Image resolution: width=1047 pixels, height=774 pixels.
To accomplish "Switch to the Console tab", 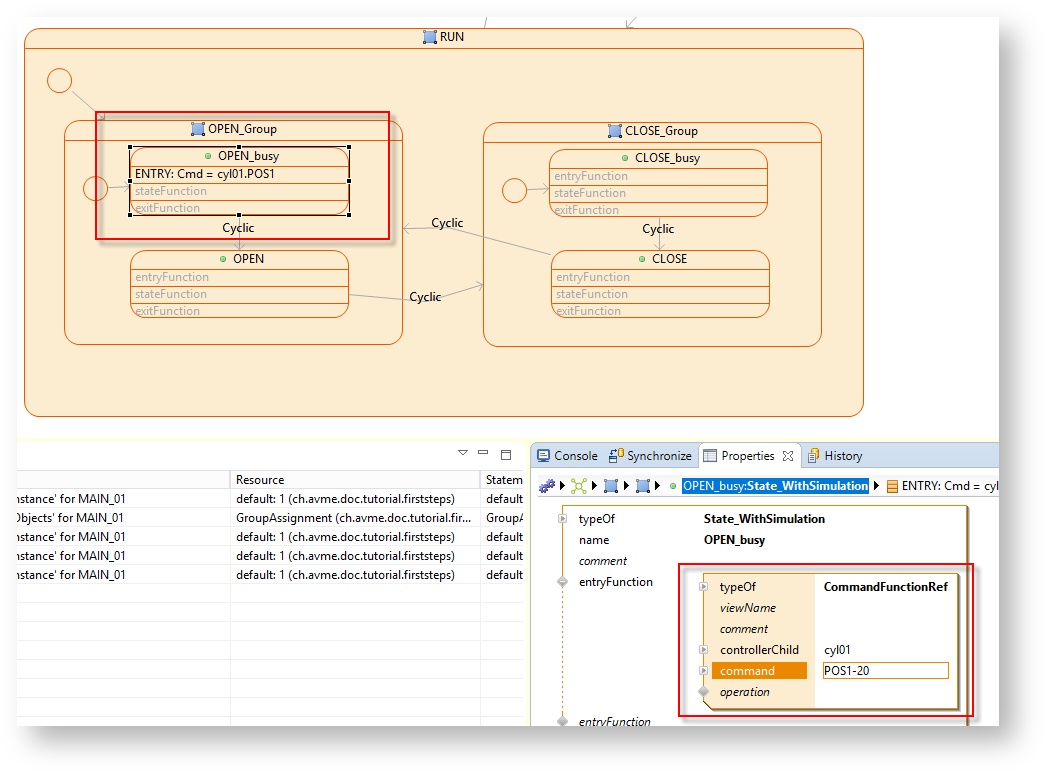I will pyautogui.click(x=568, y=456).
